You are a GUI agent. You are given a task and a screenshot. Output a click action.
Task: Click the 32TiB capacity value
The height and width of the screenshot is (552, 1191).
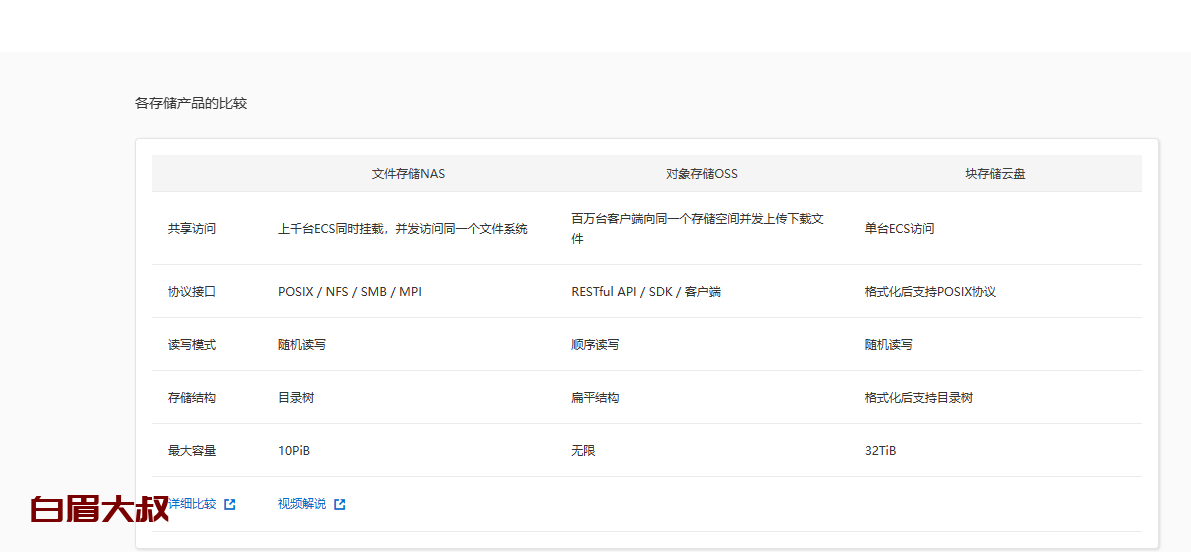[880, 451]
